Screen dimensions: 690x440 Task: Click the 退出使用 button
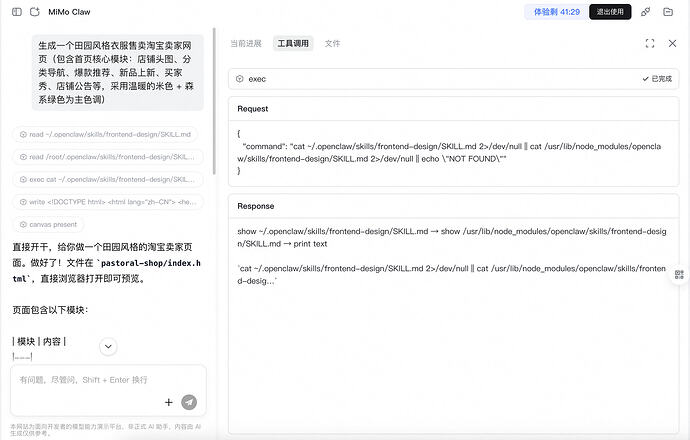(610, 12)
